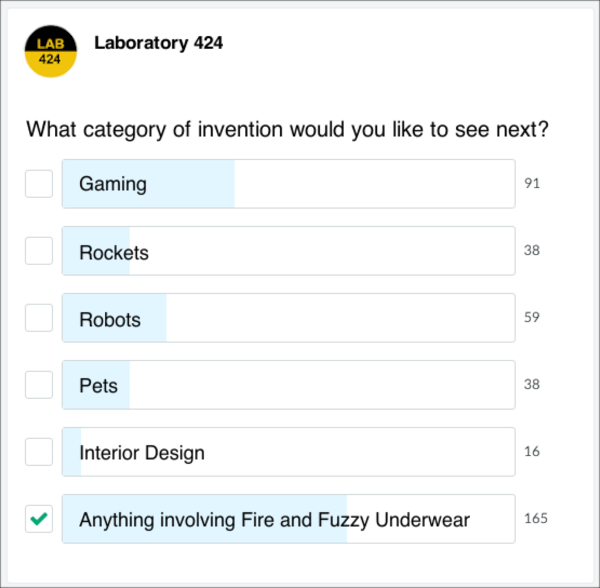The width and height of the screenshot is (600, 588).
Task: Click the Rockets vote count beside its bar
Action: coord(532,251)
